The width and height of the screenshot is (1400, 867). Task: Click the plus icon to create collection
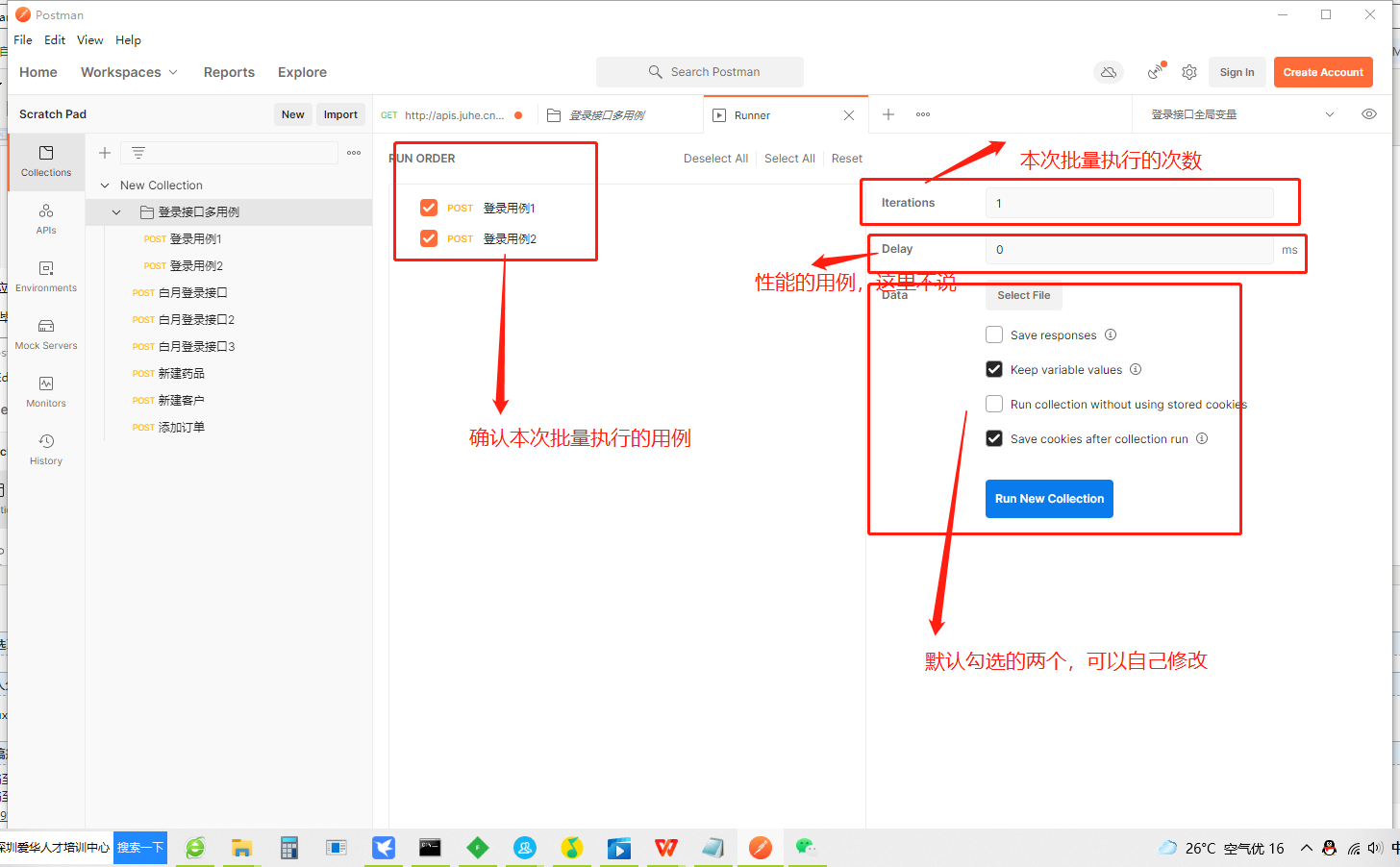[105, 153]
